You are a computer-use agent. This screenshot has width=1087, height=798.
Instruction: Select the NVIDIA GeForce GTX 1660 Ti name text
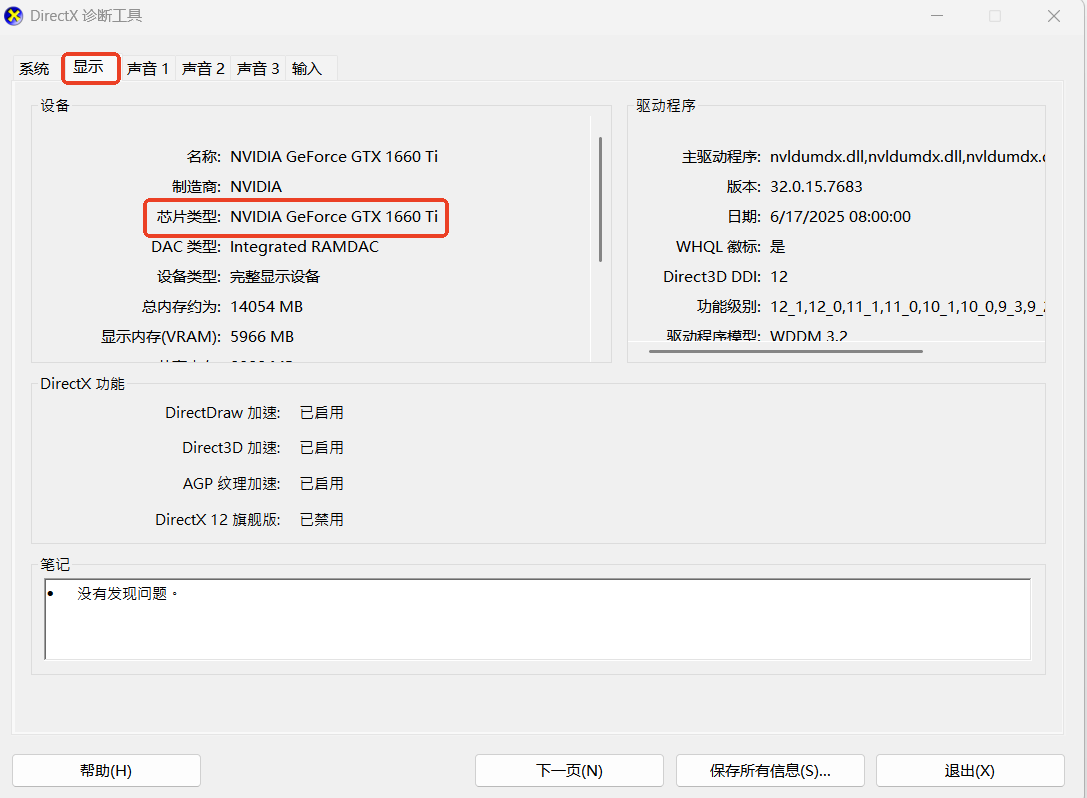pyautogui.click(x=334, y=156)
